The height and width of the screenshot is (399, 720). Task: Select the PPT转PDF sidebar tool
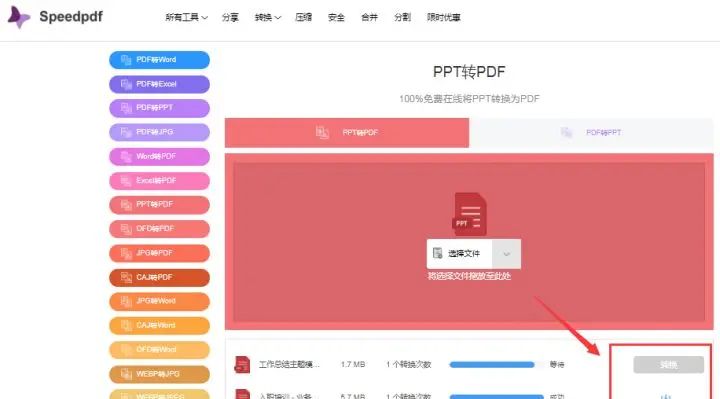click(x=159, y=204)
